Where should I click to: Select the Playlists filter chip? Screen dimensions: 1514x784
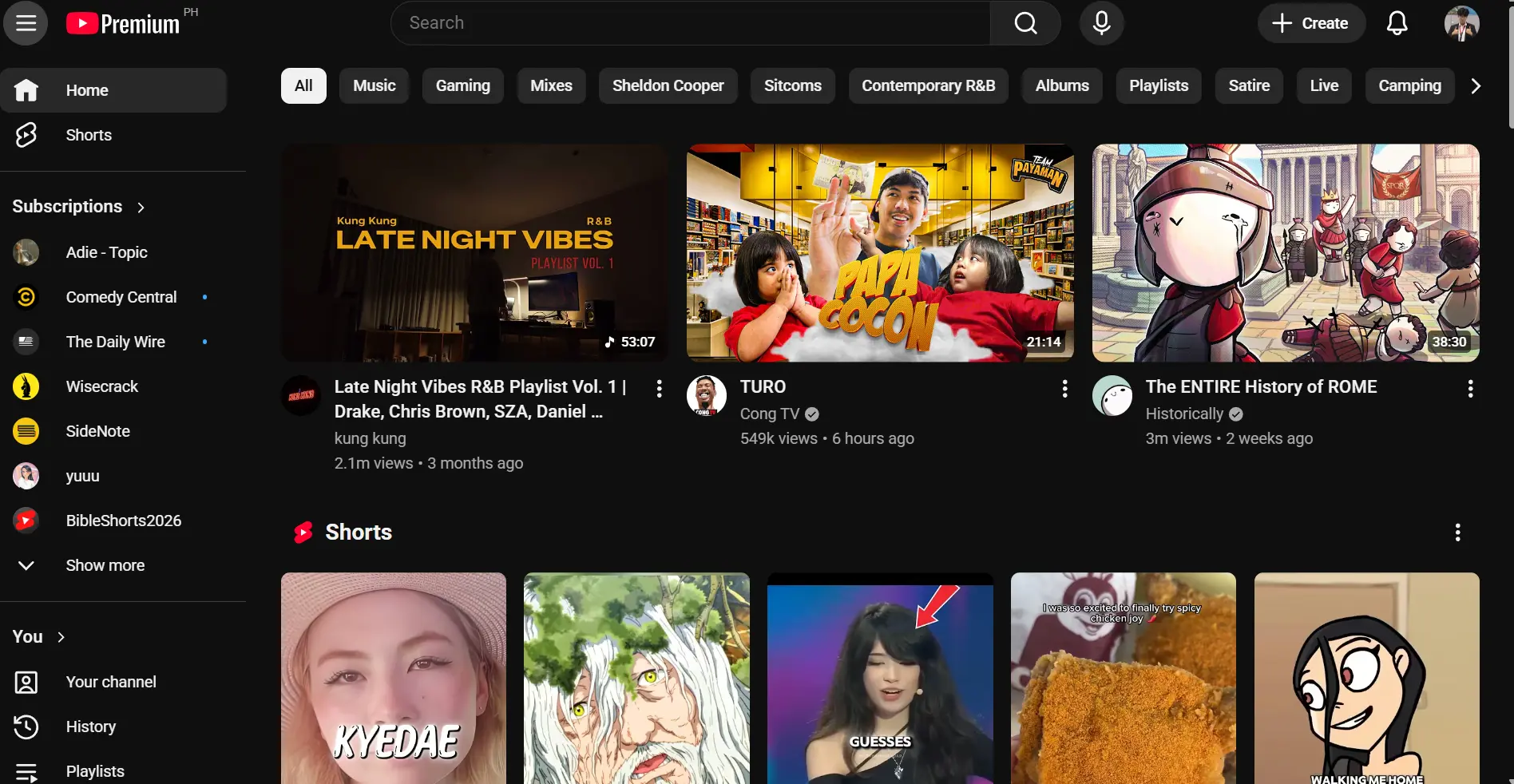1159,85
